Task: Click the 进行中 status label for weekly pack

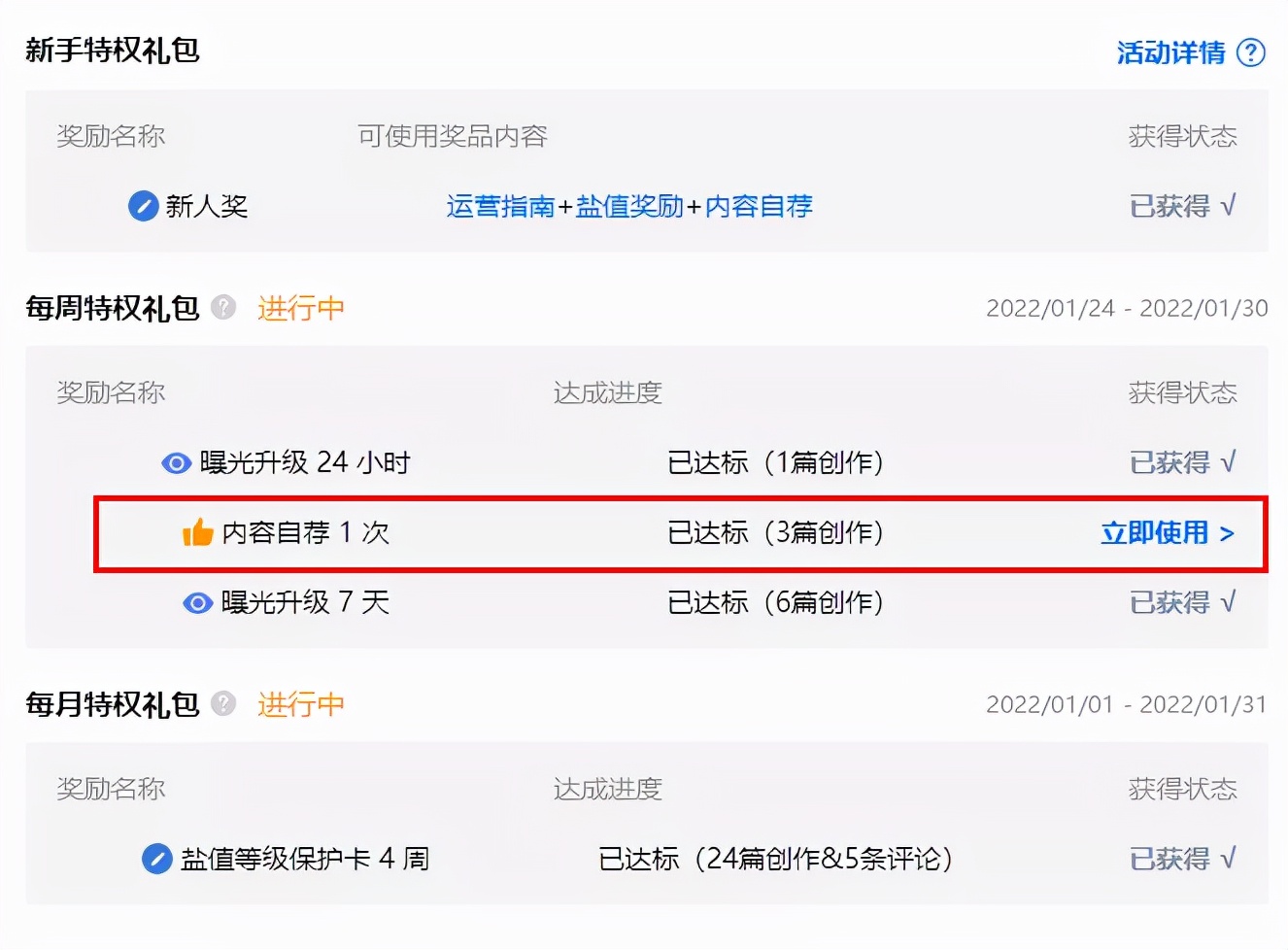Action: coord(299,308)
